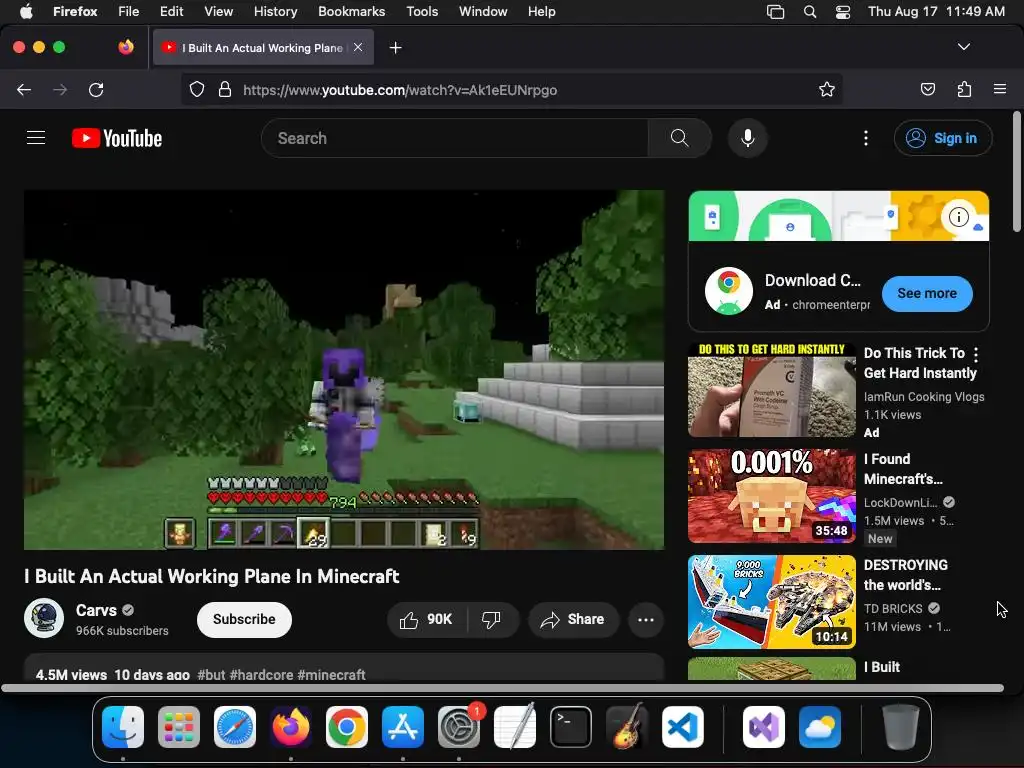Click the Firefox URL address bar

click(x=511, y=89)
